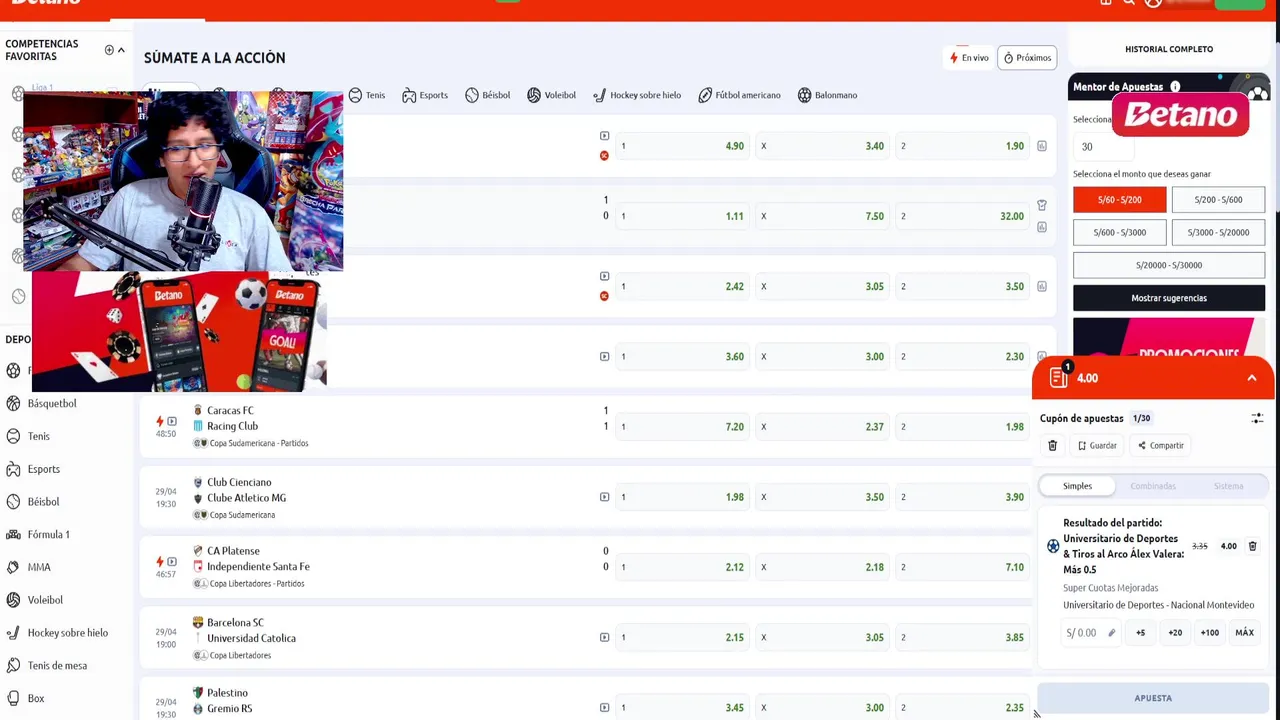Filter events by Voleibol in the top sport bar
The image size is (1280, 720).
coord(551,95)
